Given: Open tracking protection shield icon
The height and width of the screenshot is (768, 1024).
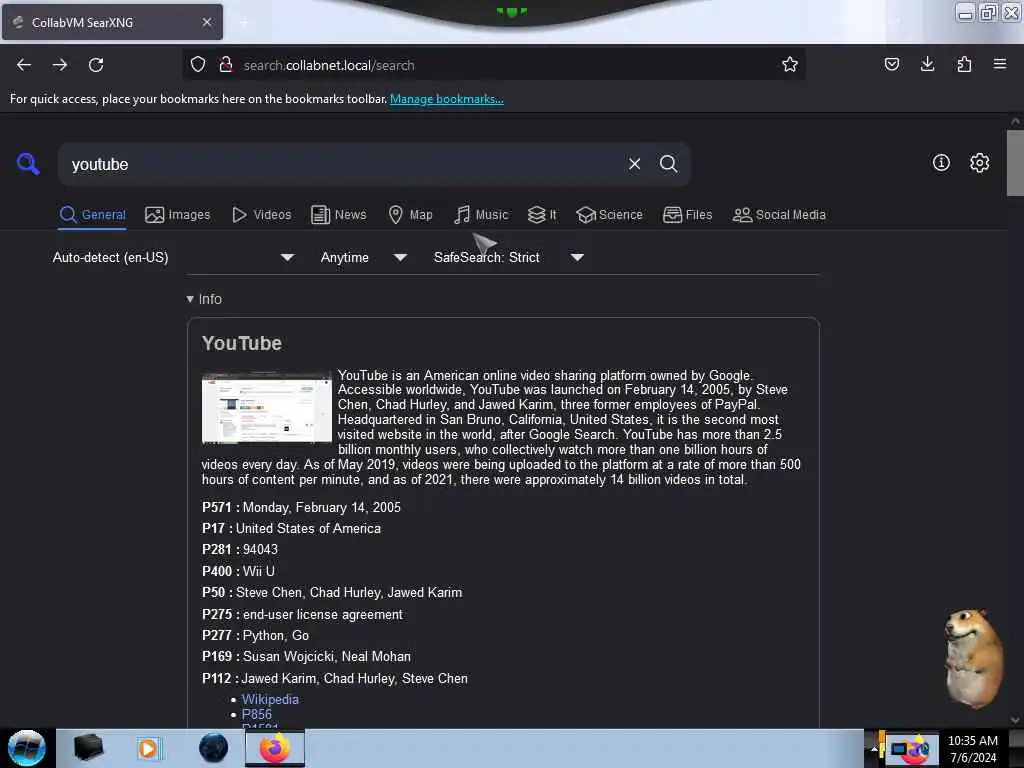Looking at the screenshot, I should click(x=198, y=65).
